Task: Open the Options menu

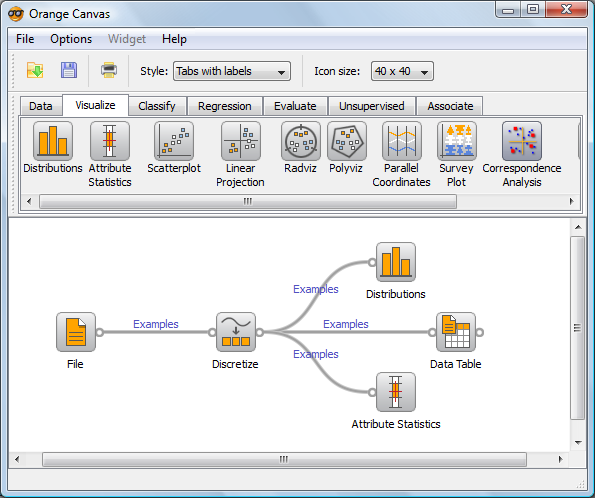Action: (x=71, y=39)
